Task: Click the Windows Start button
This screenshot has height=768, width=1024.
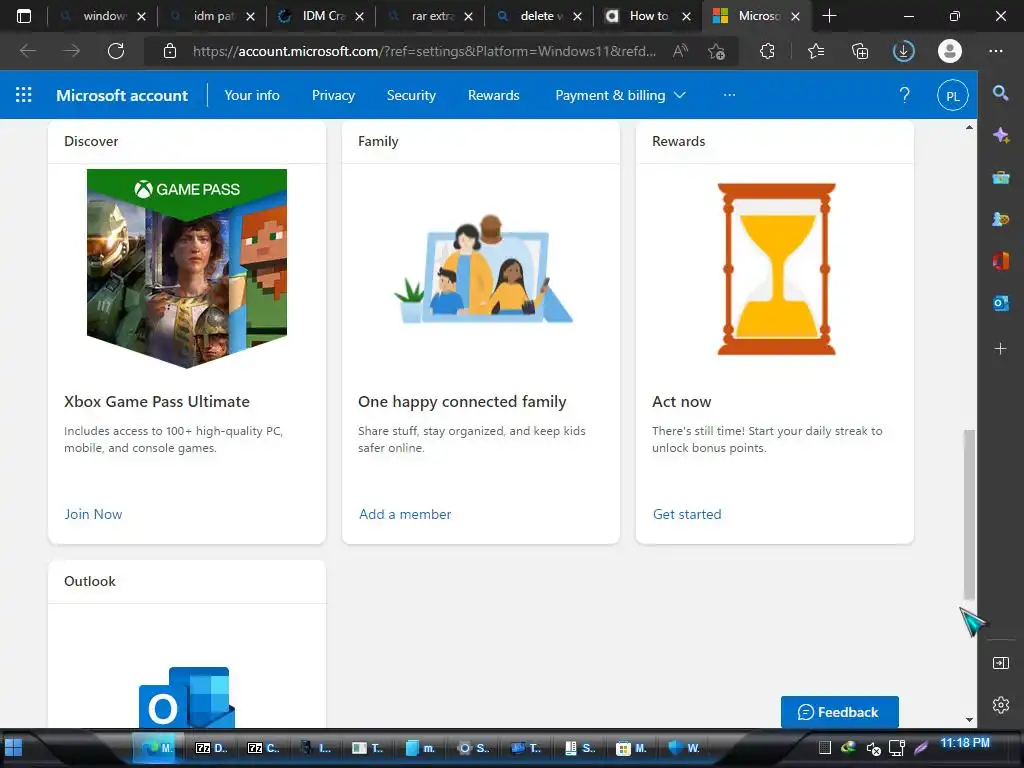Action: coord(14,748)
